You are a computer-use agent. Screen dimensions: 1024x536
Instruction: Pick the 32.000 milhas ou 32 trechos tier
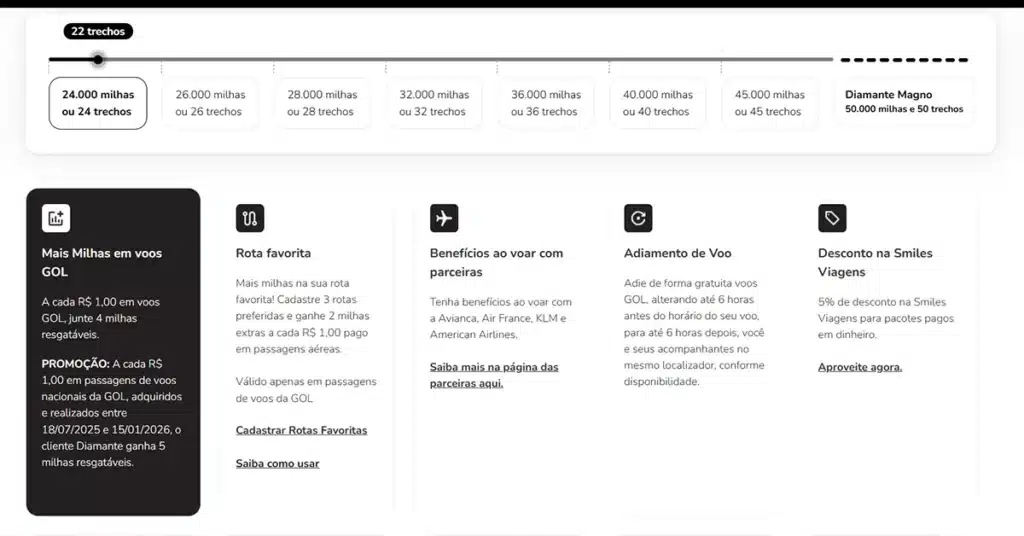pos(434,103)
